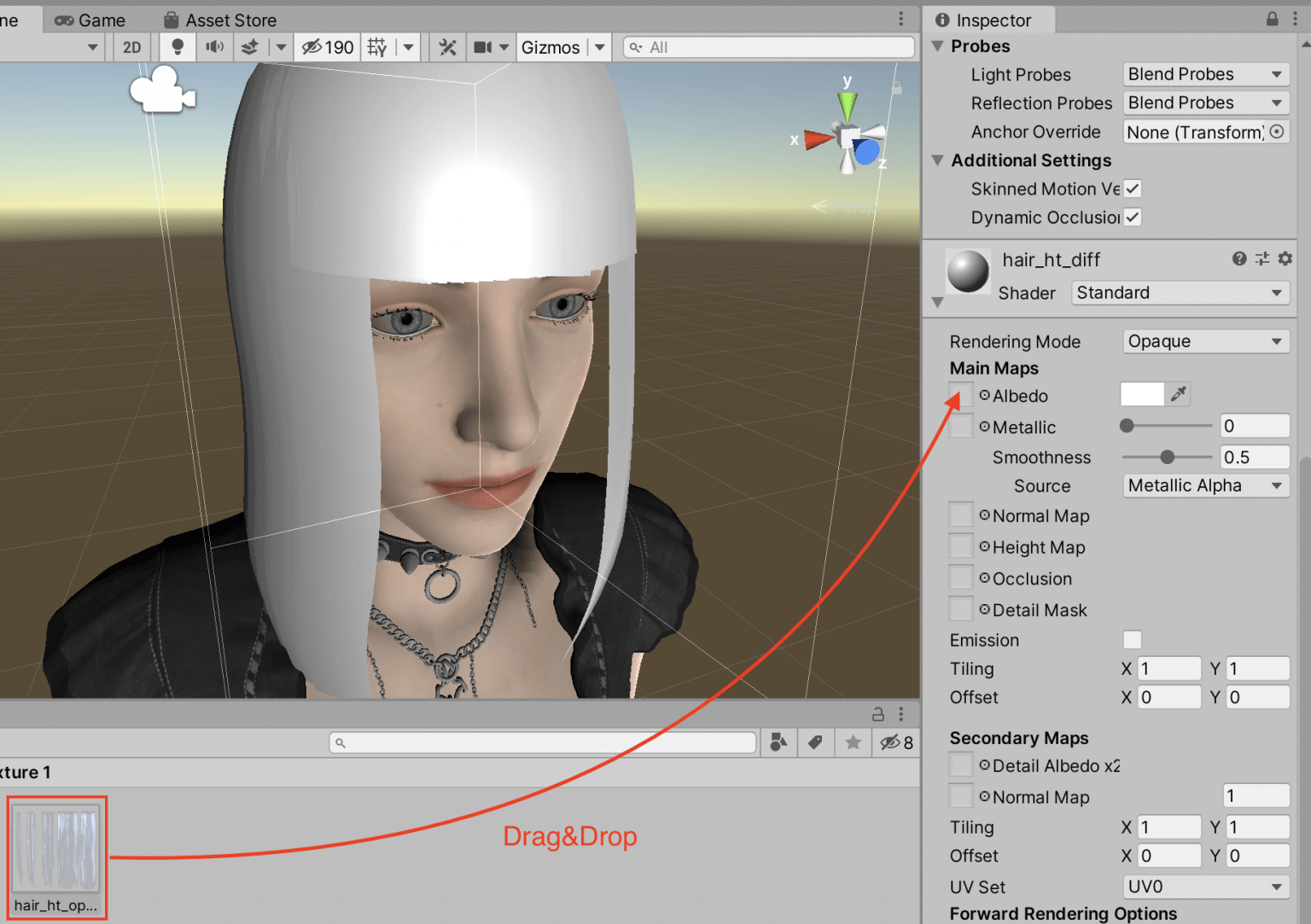
Task: Select the eyedropper next to Albedo color
Action: (x=1179, y=394)
